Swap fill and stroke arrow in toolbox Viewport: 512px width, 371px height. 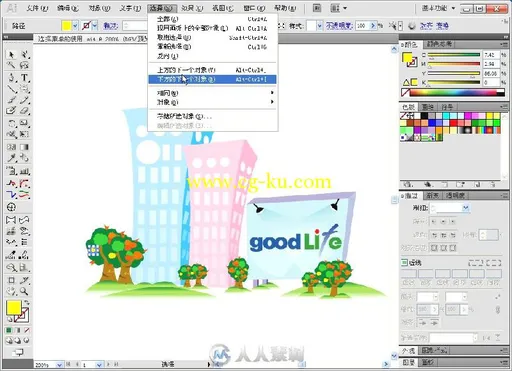click(x=26, y=303)
